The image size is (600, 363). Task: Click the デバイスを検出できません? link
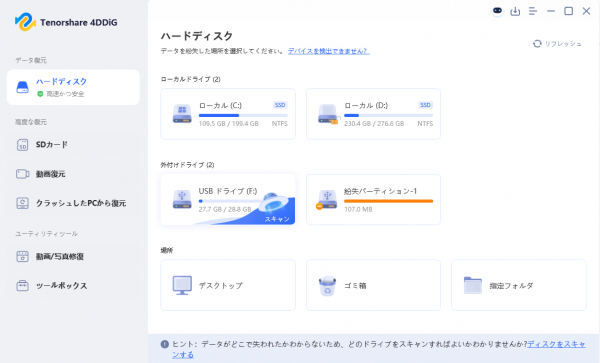328,51
